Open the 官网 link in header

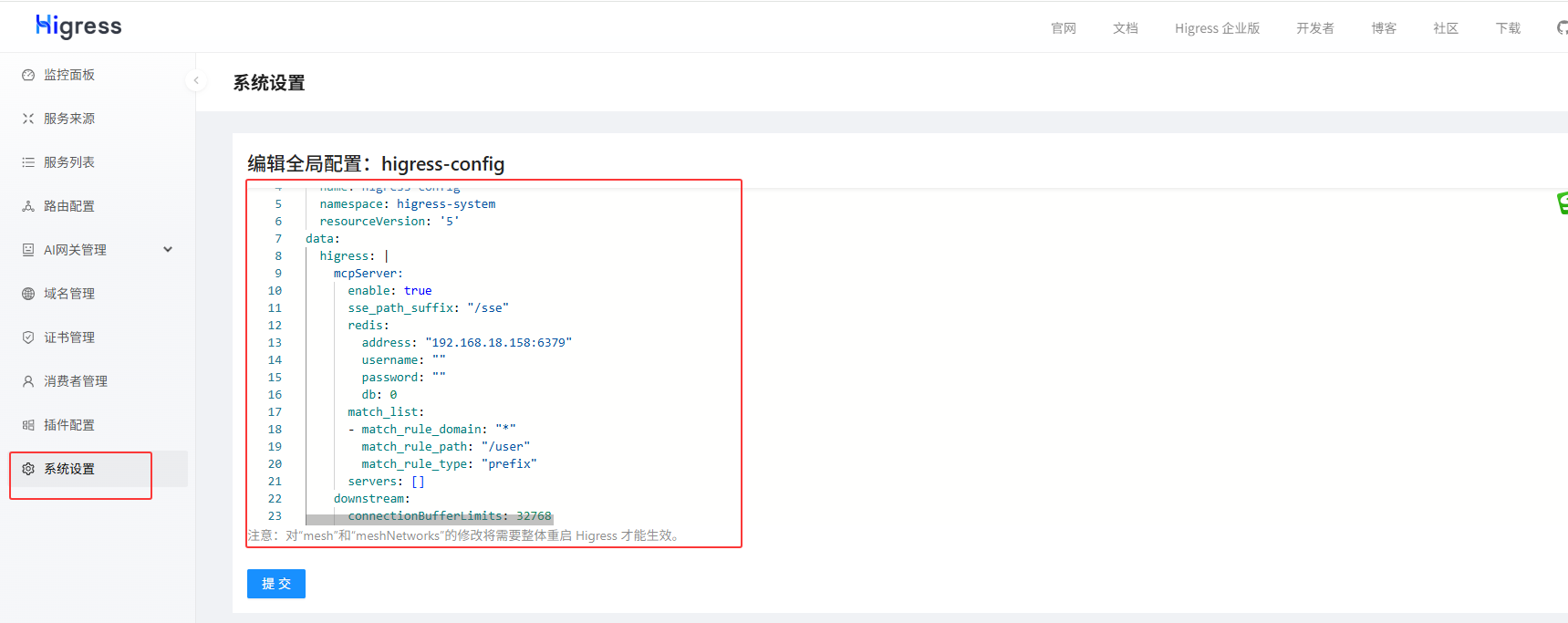1064,28
